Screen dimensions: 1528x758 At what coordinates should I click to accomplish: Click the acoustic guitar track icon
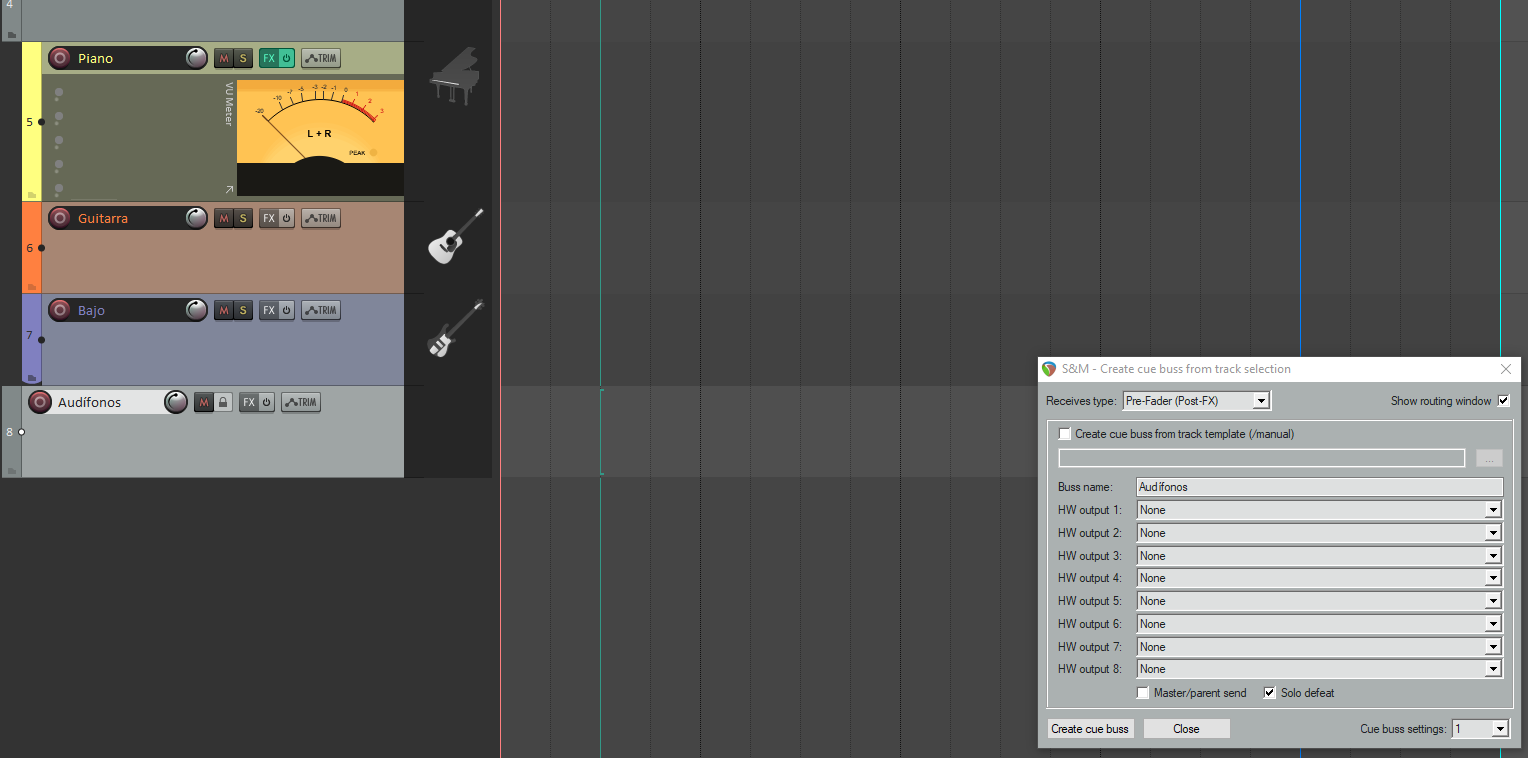(x=455, y=237)
